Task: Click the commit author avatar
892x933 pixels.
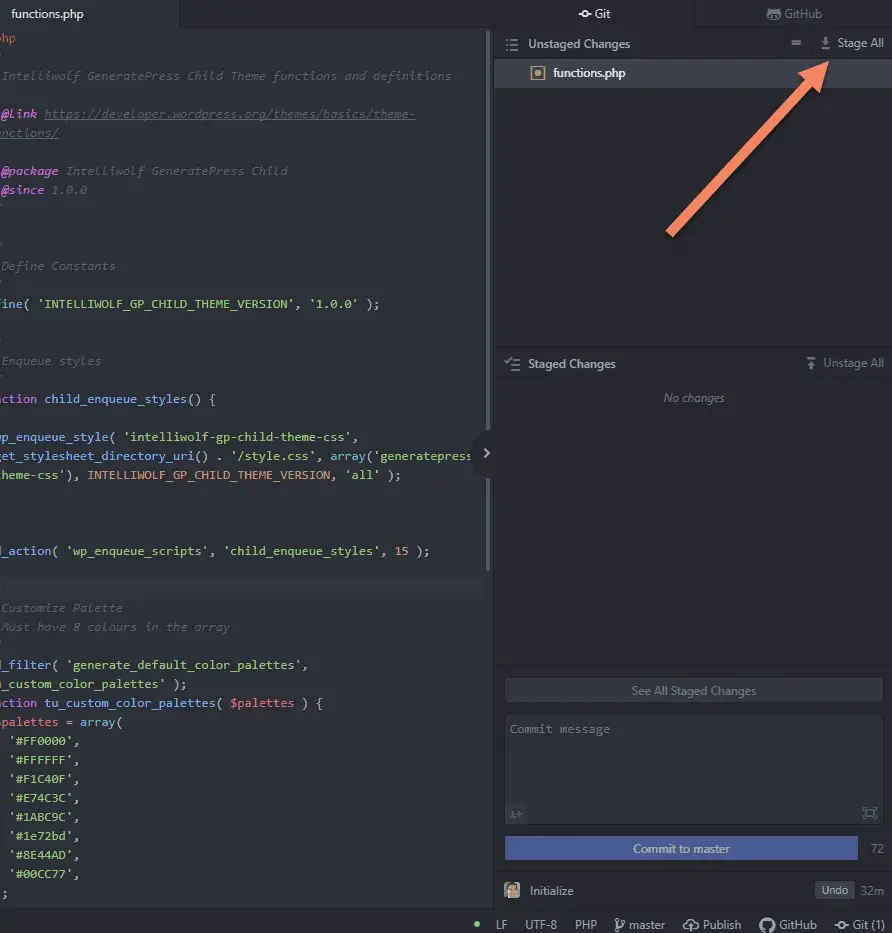Action: pos(512,890)
